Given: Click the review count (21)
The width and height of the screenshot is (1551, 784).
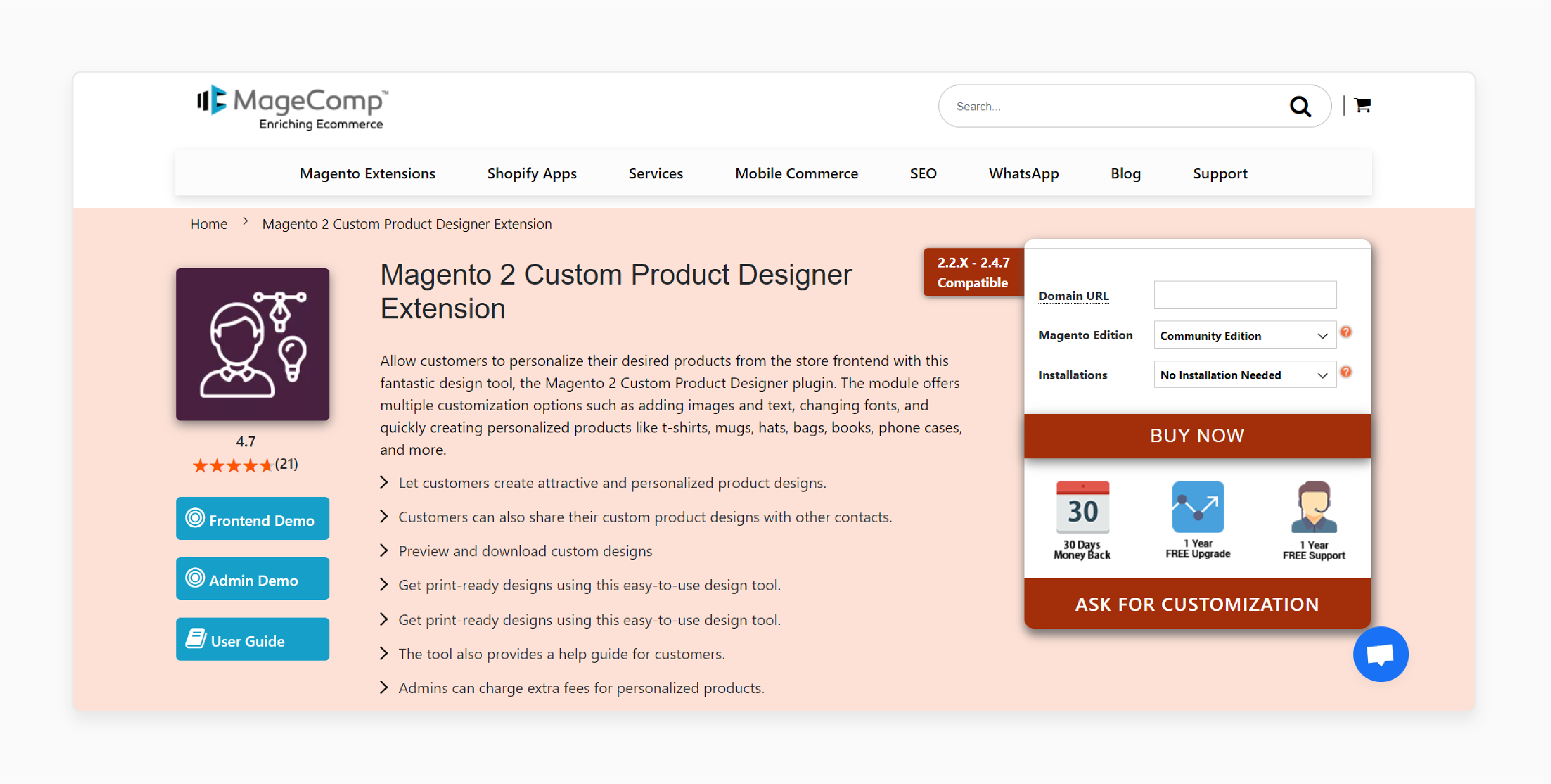Looking at the screenshot, I should pos(286,465).
